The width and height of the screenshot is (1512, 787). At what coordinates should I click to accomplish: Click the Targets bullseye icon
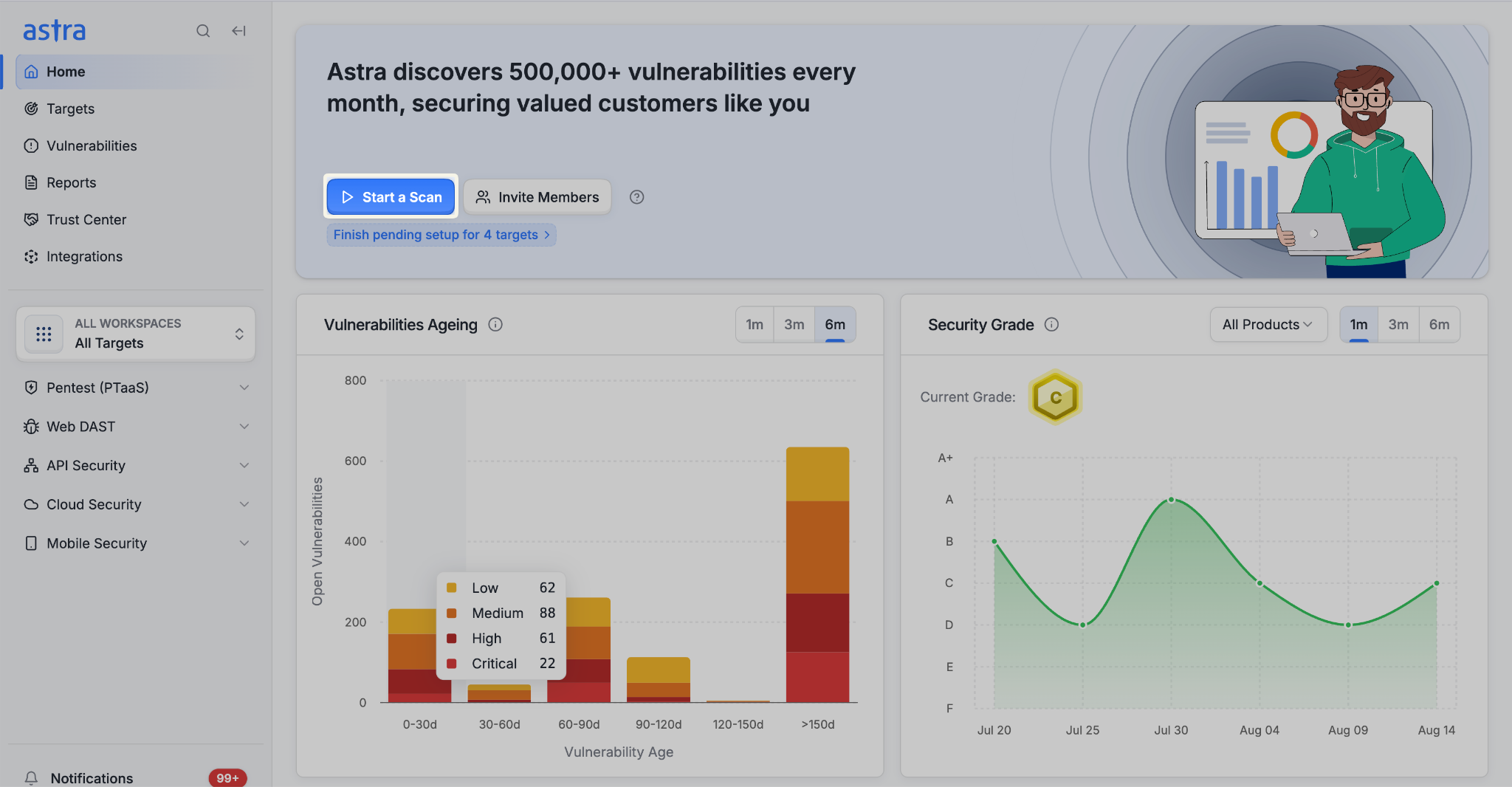[31, 109]
